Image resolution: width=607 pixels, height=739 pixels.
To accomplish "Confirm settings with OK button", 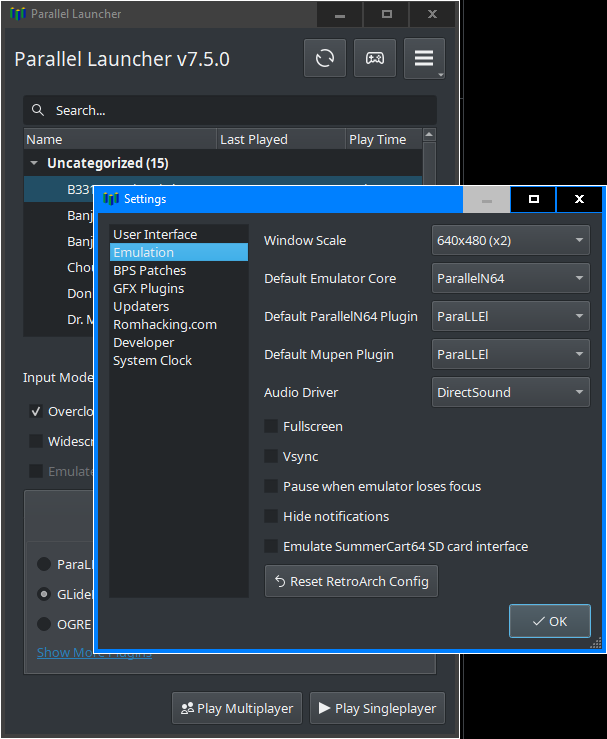I will point(549,621).
